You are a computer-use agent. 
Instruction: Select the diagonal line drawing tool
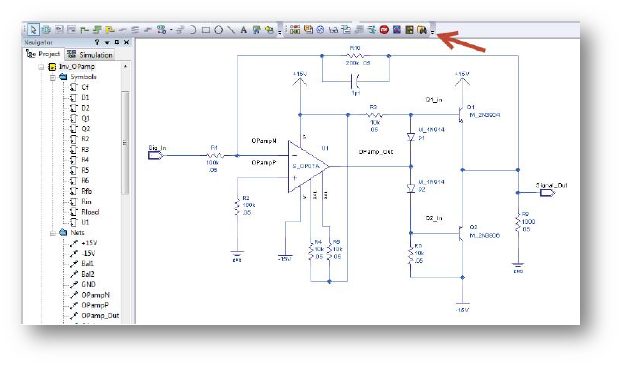pos(231,30)
